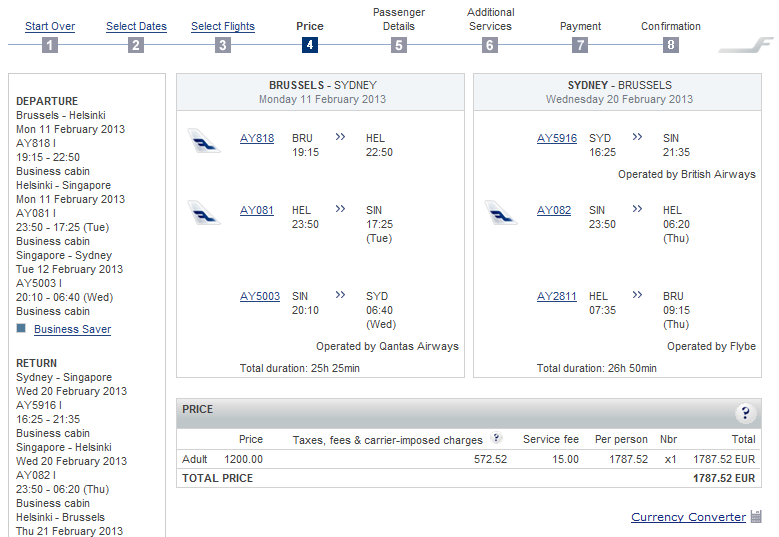The height and width of the screenshot is (537, 779).
Task: Click Finnair tail logo next to AY081
Action: coord(204,212)
